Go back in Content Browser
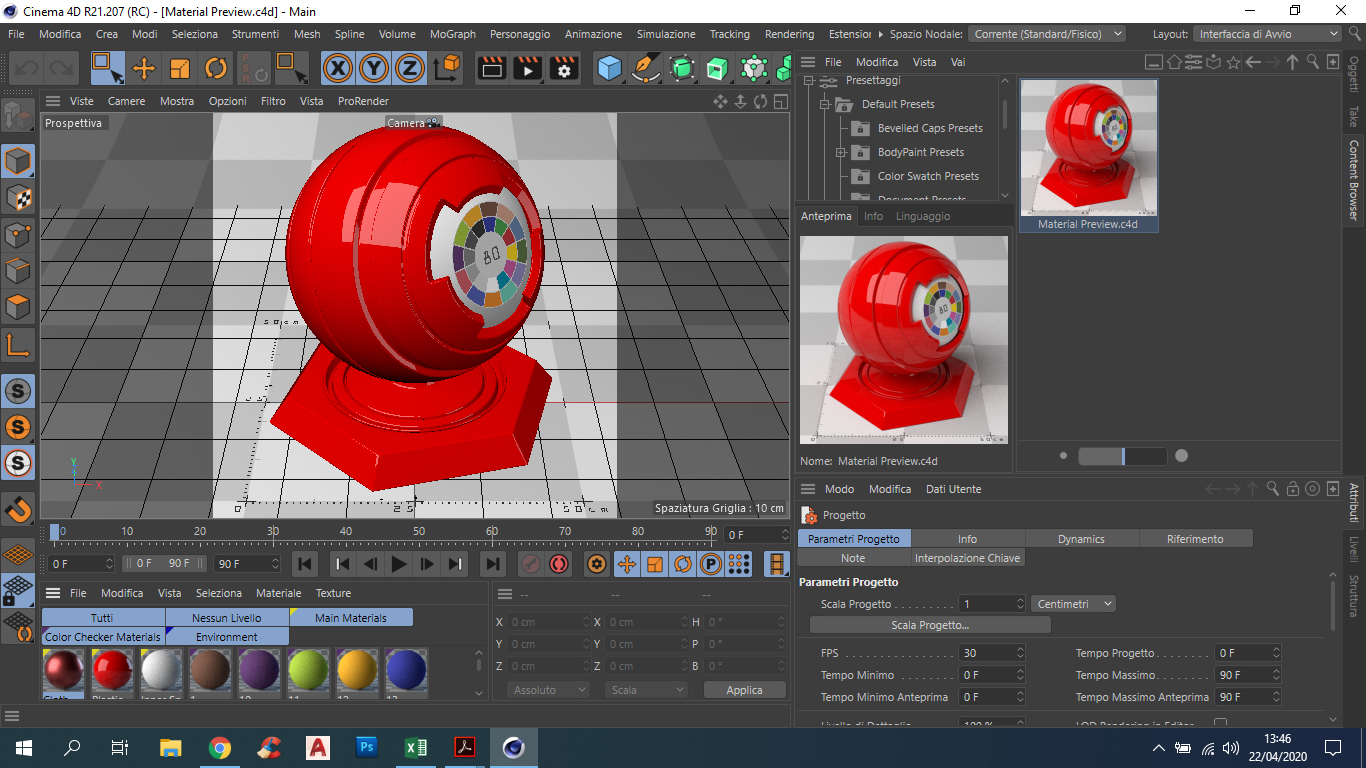 [1253, 62]
